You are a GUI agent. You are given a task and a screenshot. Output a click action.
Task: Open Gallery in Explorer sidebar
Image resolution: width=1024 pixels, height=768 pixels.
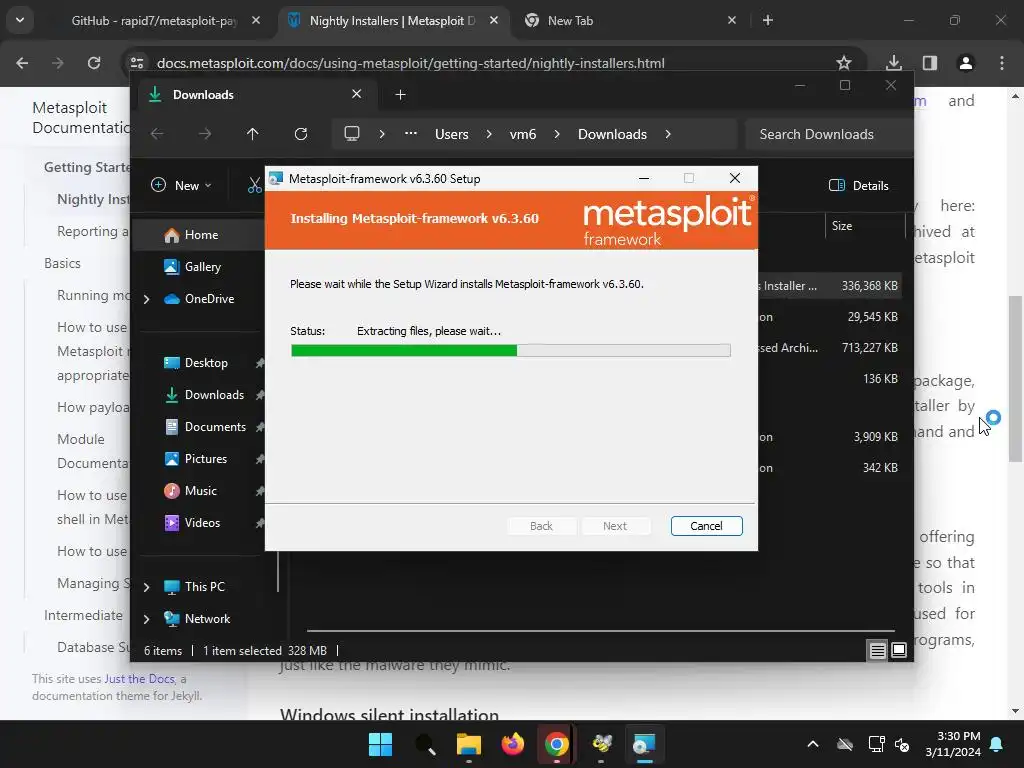coord(202,266)
